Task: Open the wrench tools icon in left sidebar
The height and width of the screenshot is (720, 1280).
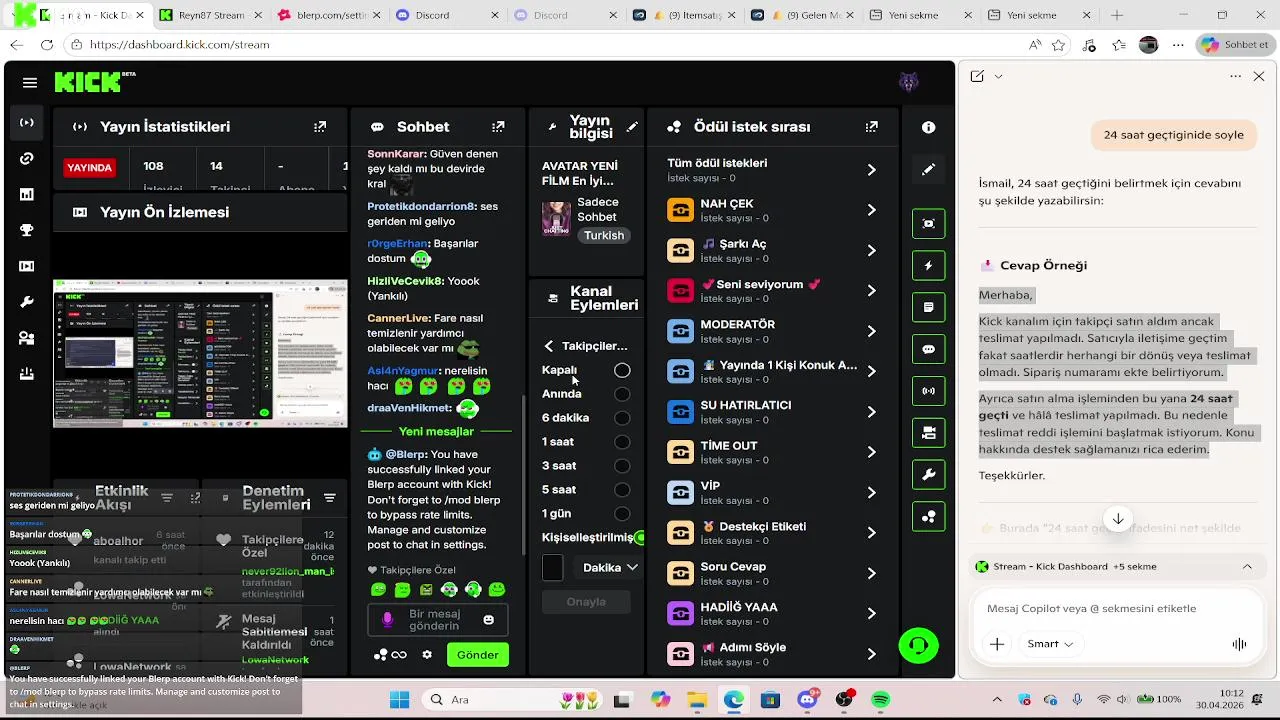Action: click(x=27, y=302)
